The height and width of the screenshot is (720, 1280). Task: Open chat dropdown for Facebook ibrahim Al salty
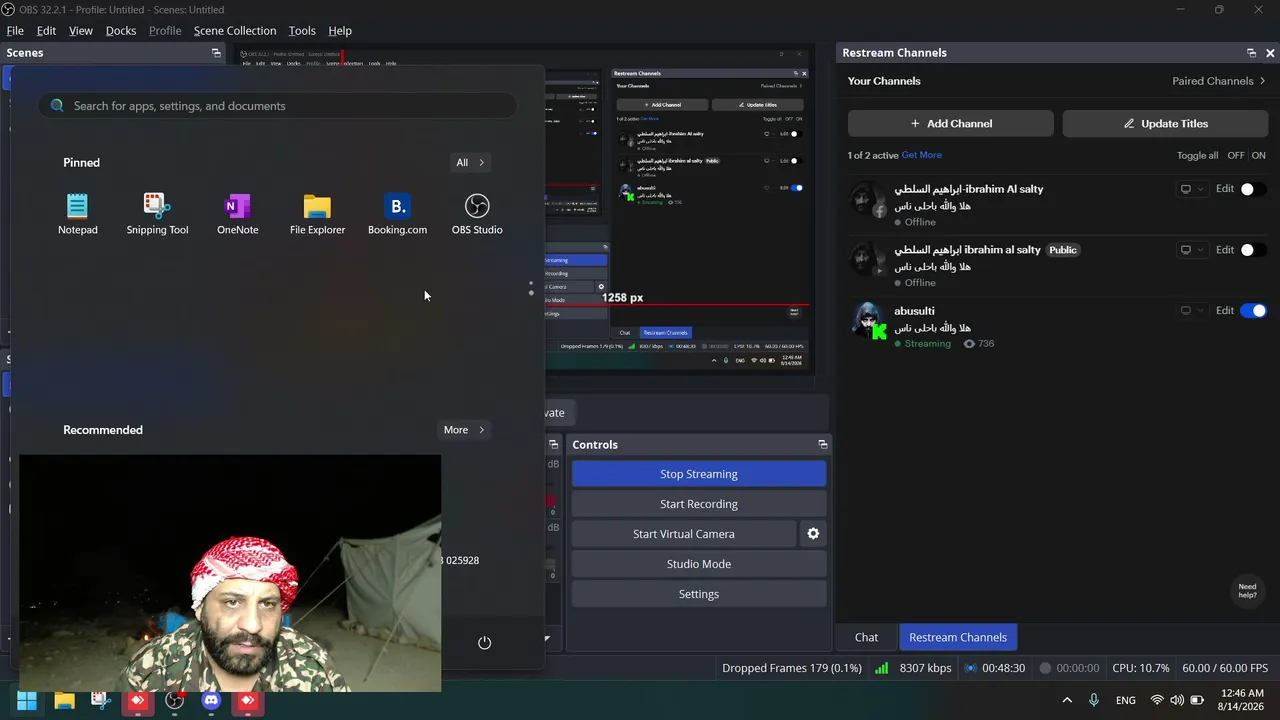(1192, 189)
